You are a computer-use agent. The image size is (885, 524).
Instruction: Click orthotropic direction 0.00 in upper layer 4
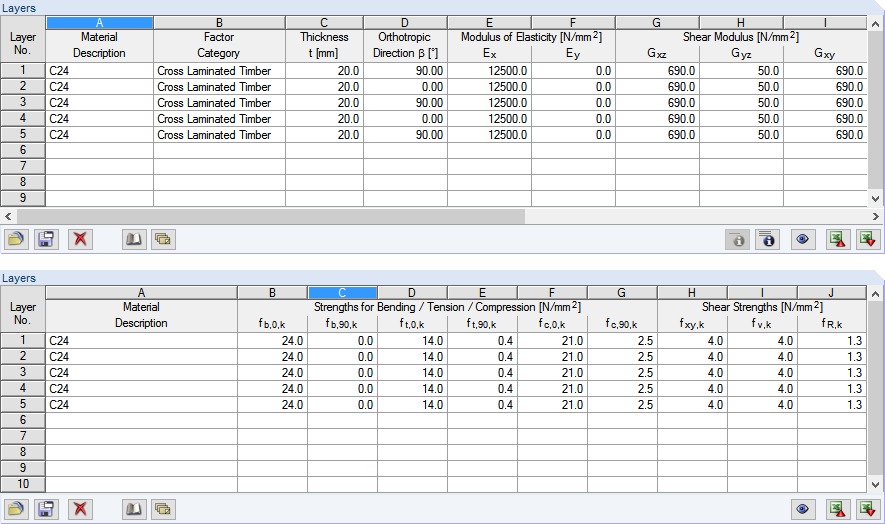click(405, 119)
